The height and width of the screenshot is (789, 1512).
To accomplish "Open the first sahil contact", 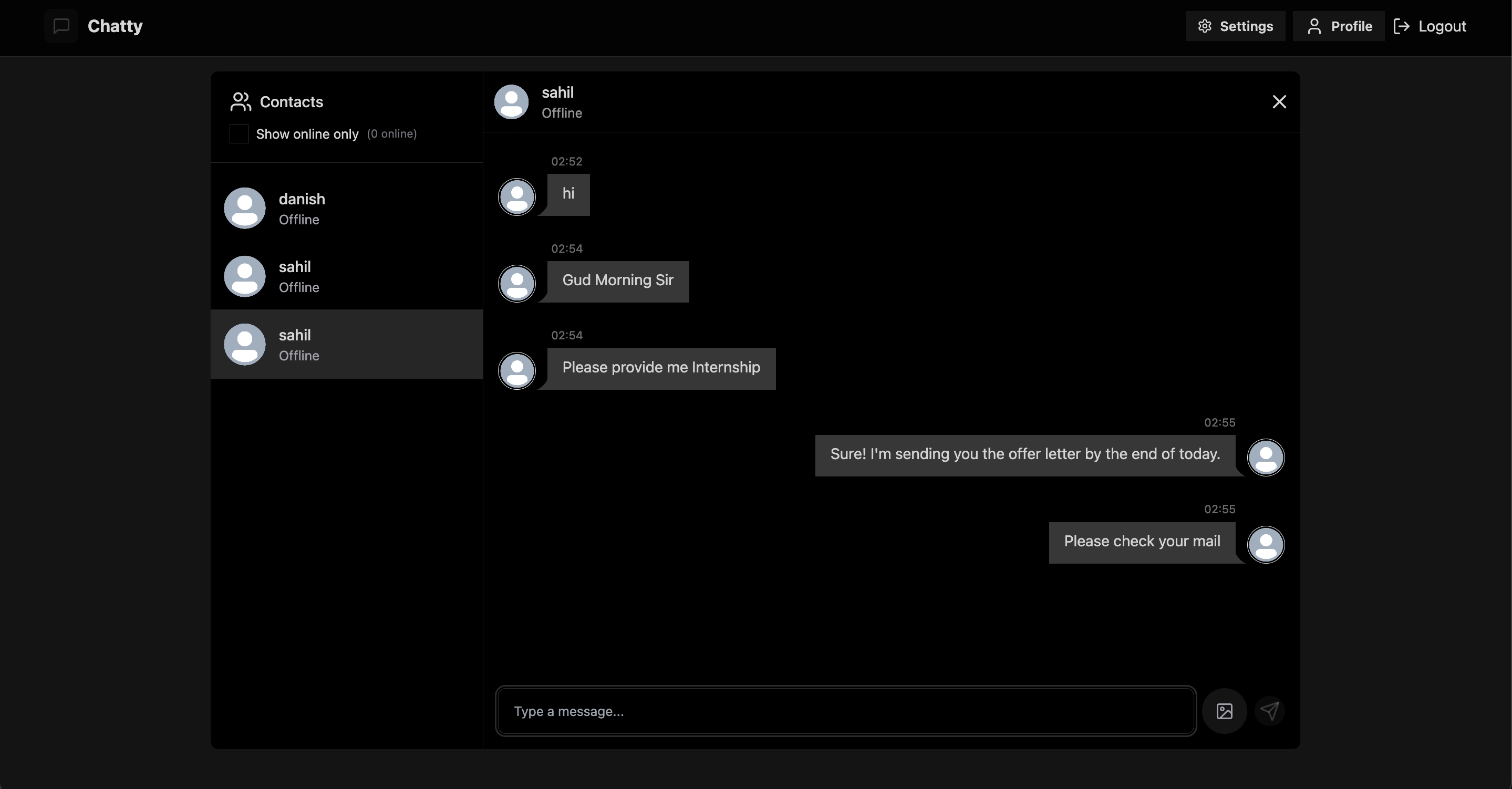I will click(x=346, y=276).
